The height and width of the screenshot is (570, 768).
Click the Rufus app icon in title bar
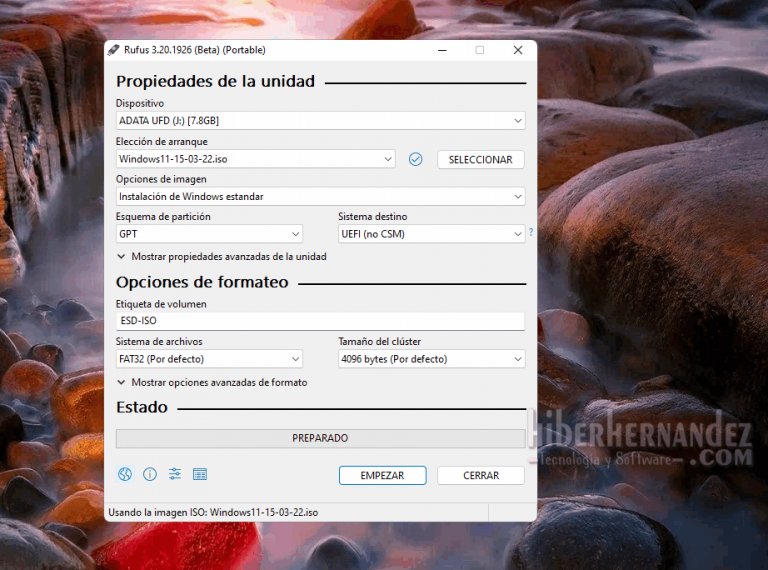point(115,50)
